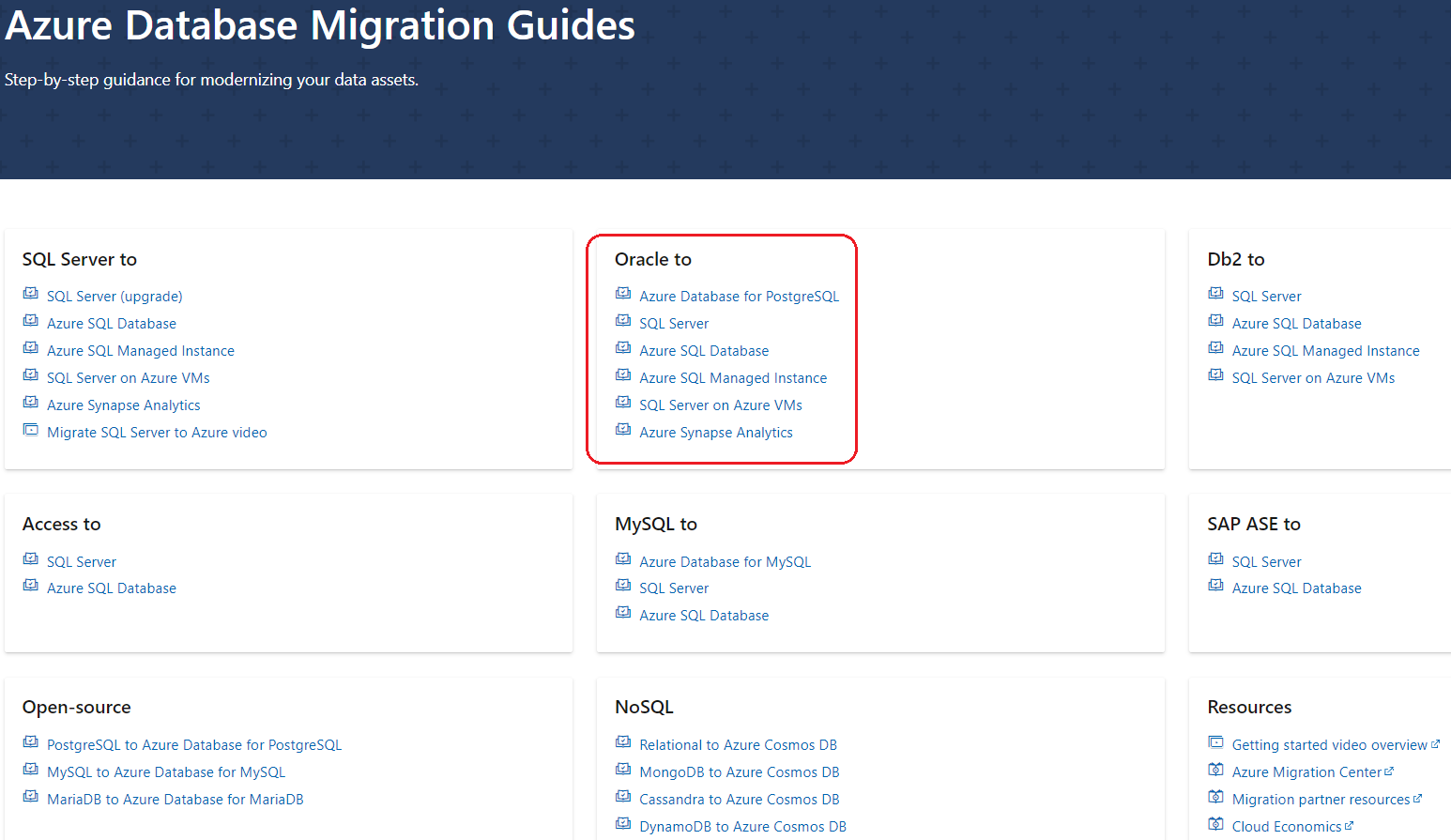Screen dimensions: 1451x840
Task: Open SQL Server under SAP ASE to
Action: 1267,562
